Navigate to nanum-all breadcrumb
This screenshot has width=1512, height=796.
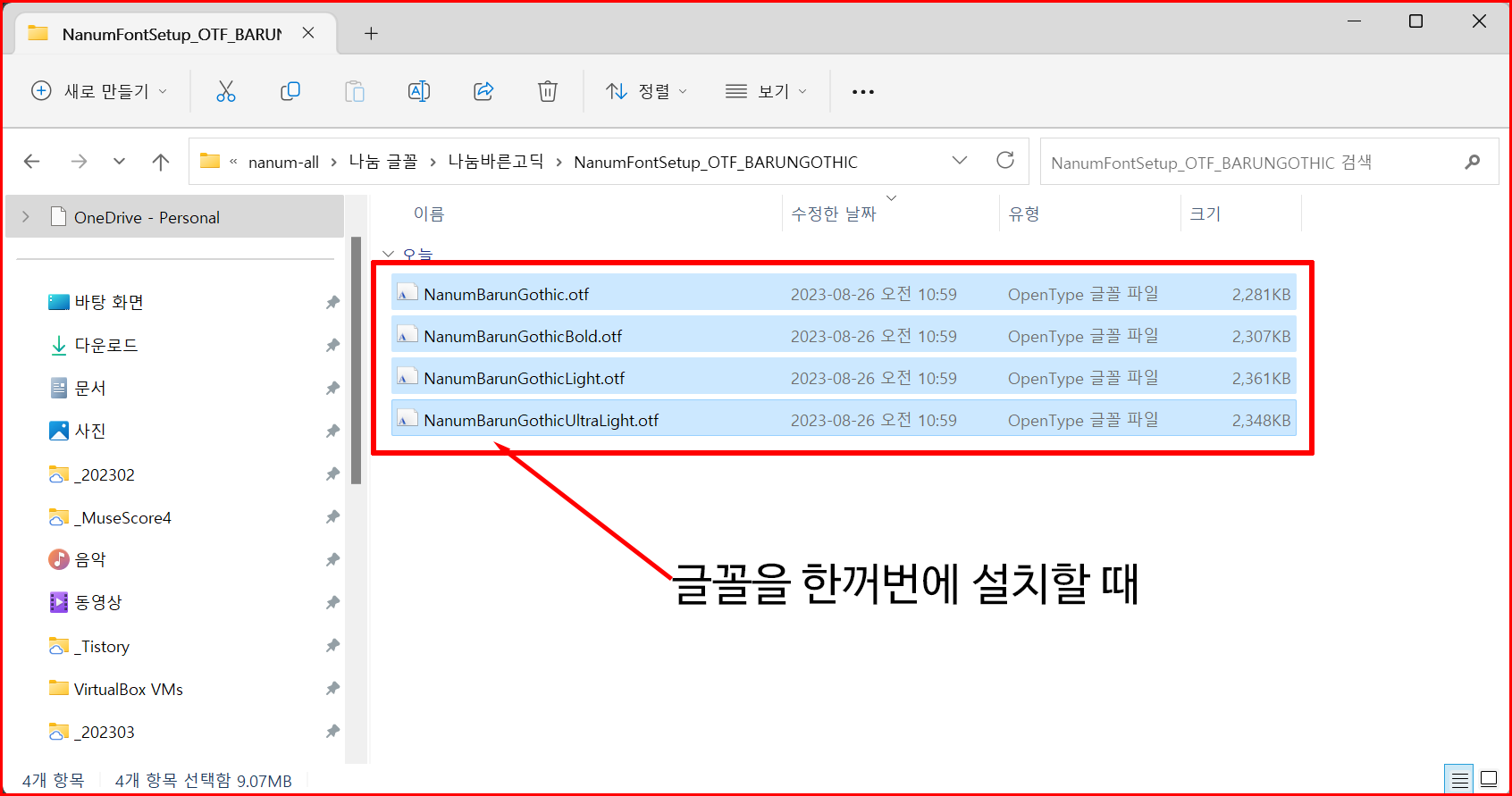pos(283,162)
